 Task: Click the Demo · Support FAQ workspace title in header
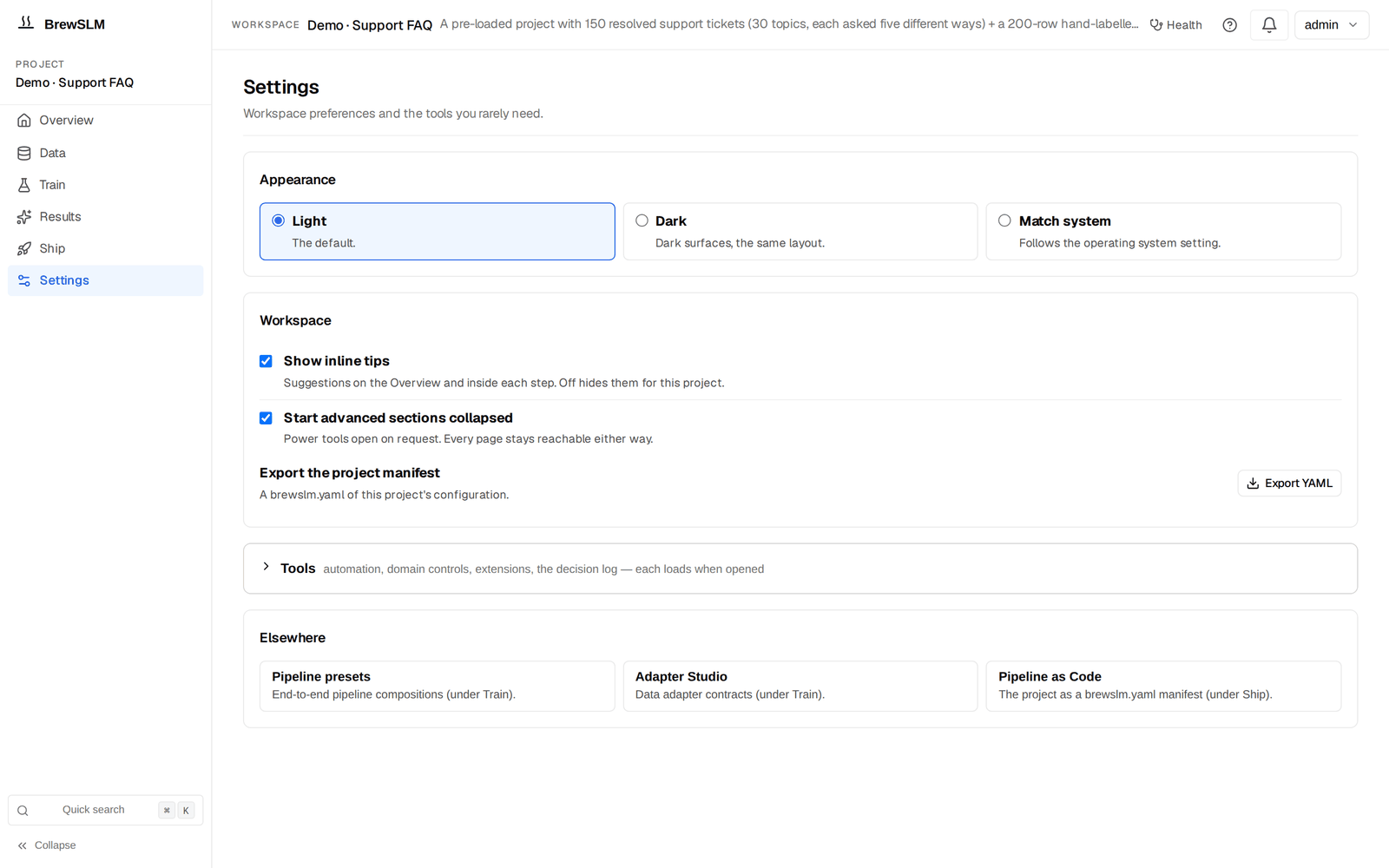click(370, 25)
